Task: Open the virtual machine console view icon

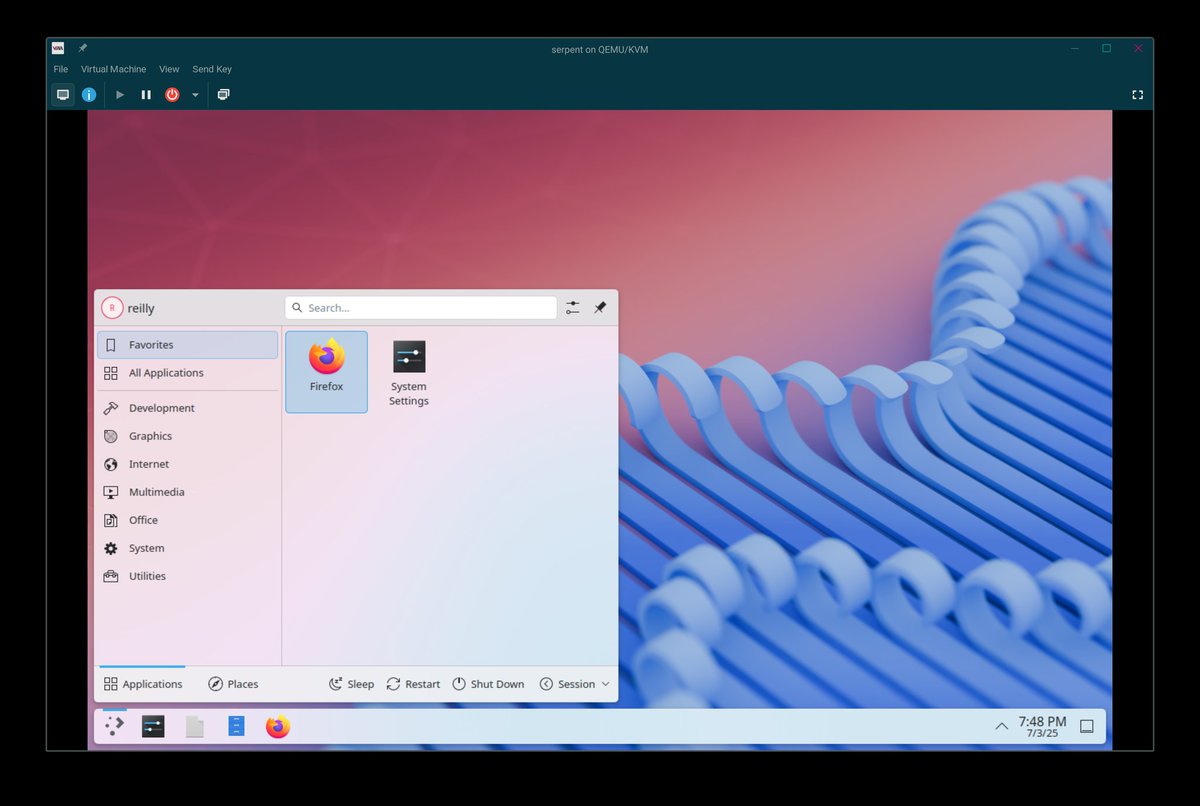Action: coord(63,94)
